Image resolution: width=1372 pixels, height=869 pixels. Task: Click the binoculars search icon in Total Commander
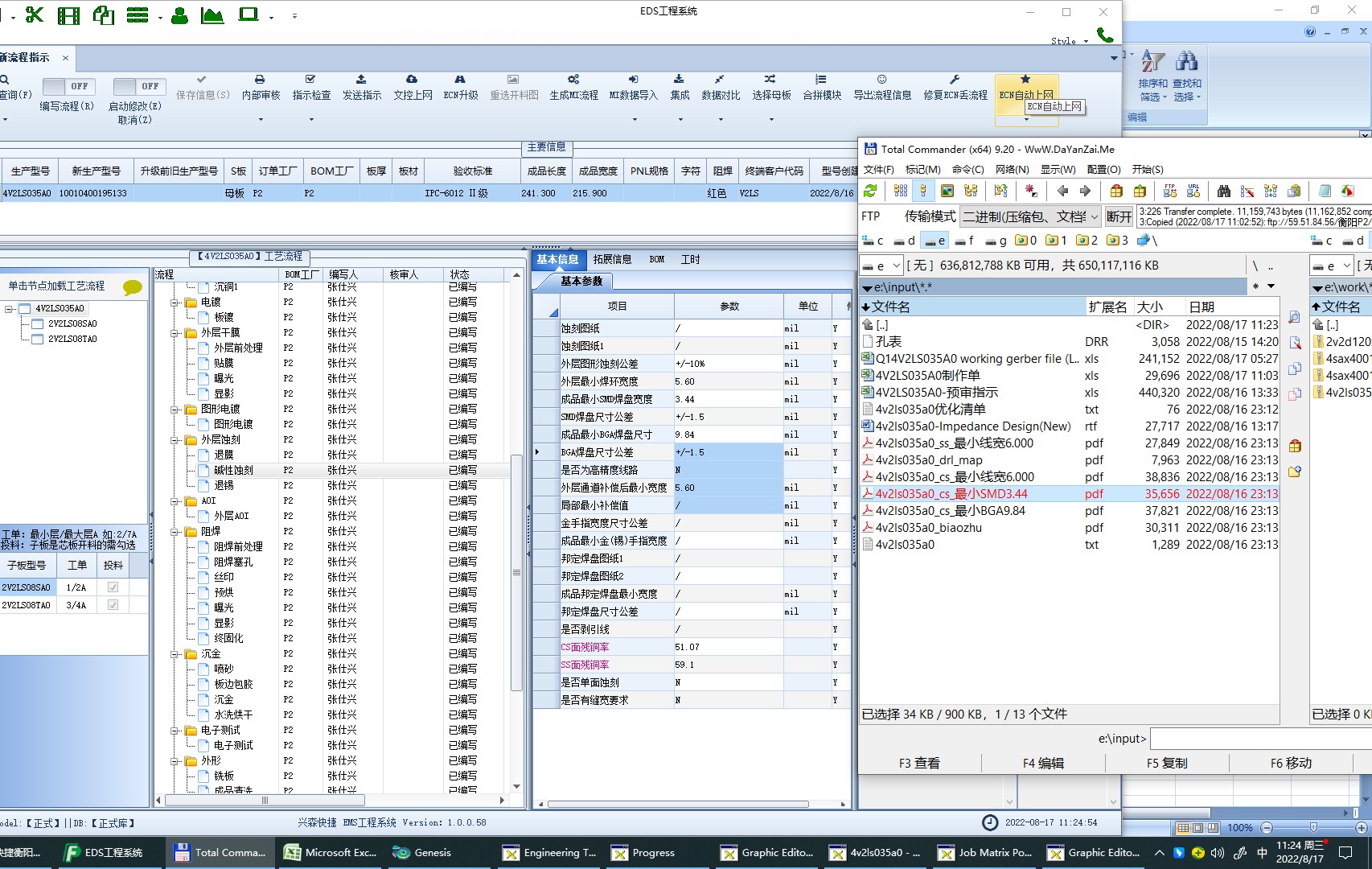point(1223,191)
